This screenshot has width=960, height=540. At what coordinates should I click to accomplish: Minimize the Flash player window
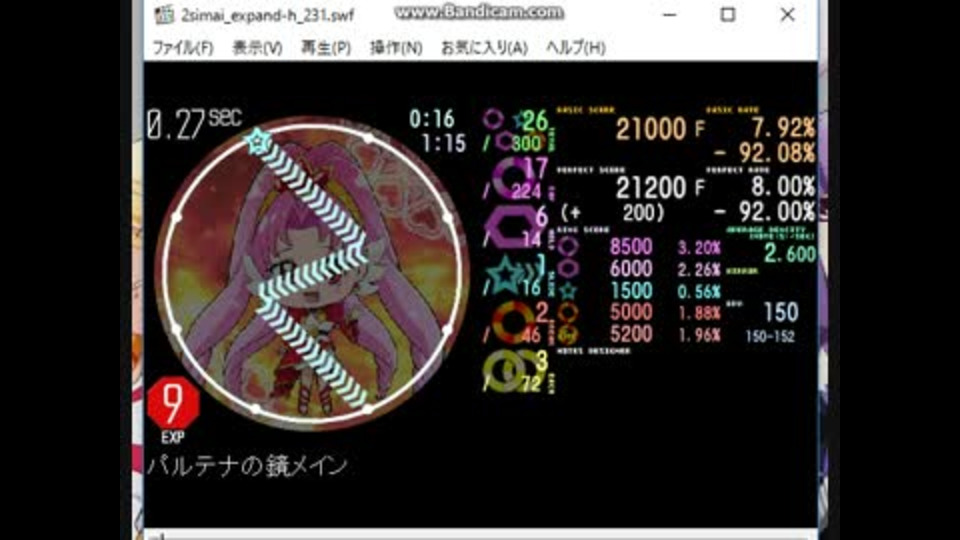[x=670, y=15]
